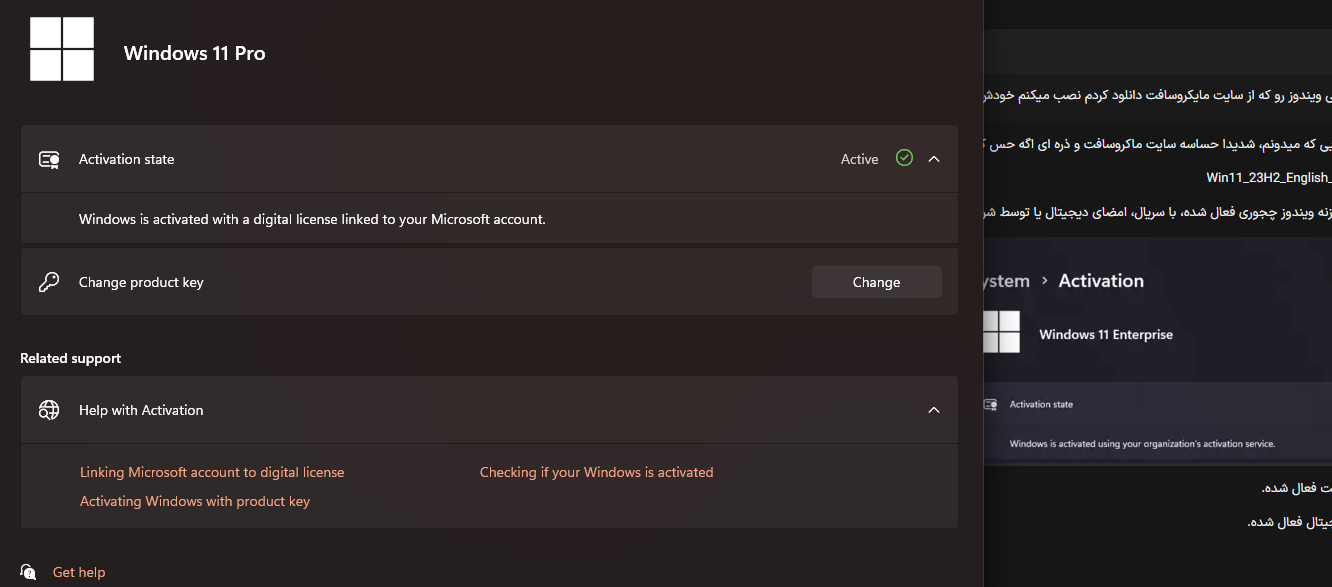Open Linking Microsoft account to digital license
The image size is (1332, 587).
(212, 472)
